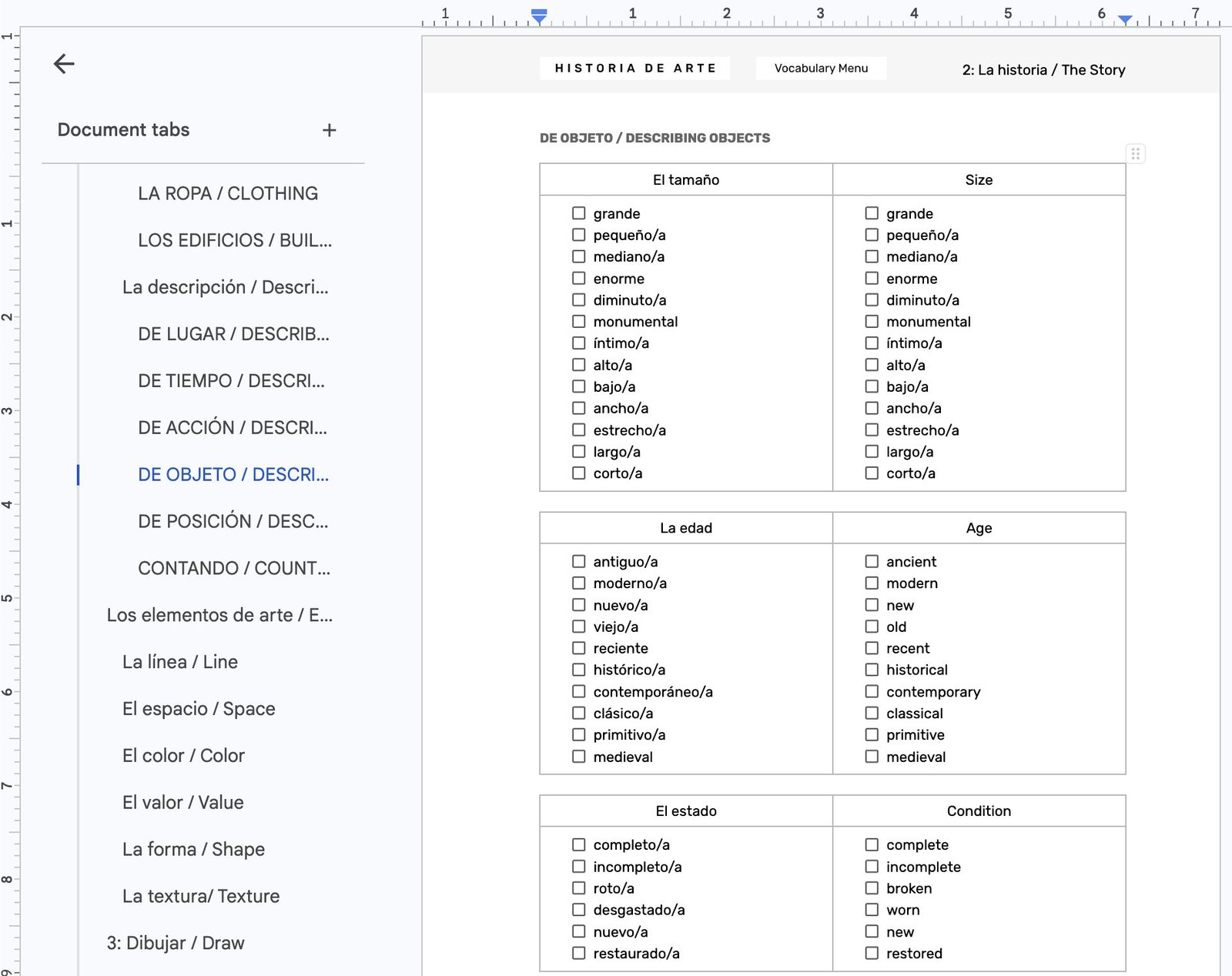Viewport: 1232px width, 976px height.
Task: Click the right indent marker on the ruler
Action: tap(1126, 20)
